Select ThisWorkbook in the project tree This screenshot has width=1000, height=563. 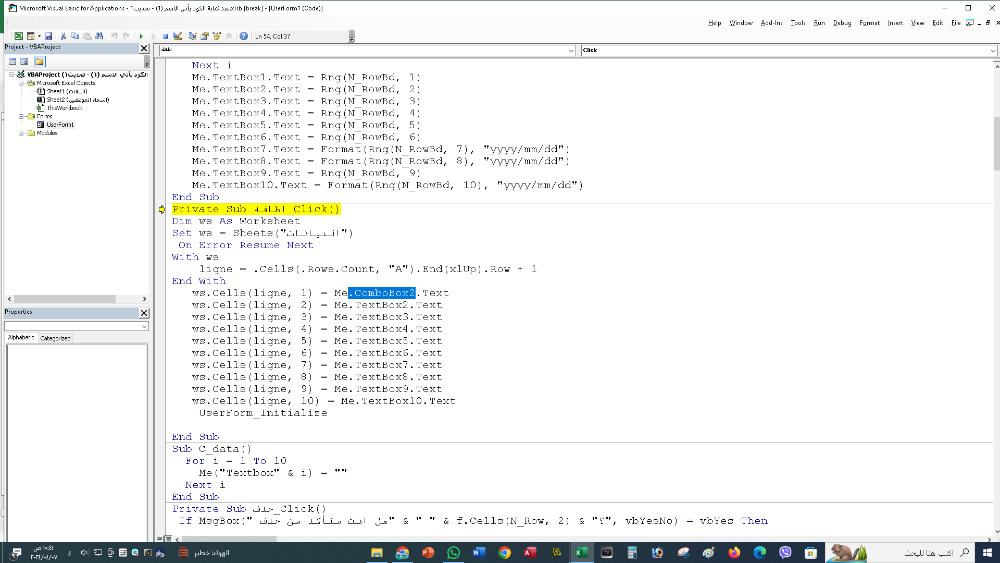pyautogui.click(x=60, y=108)
